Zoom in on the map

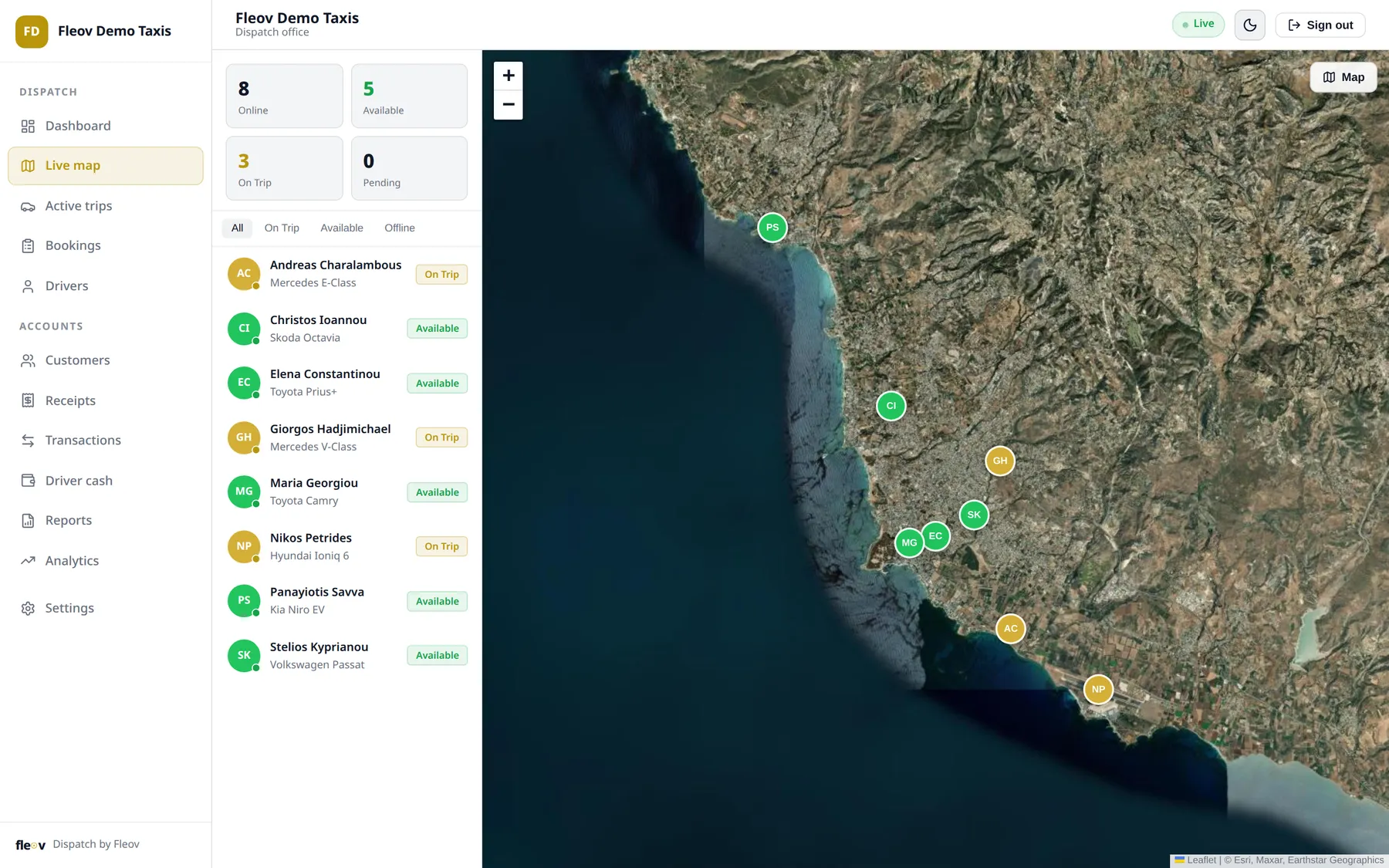(x=508, y=76)
